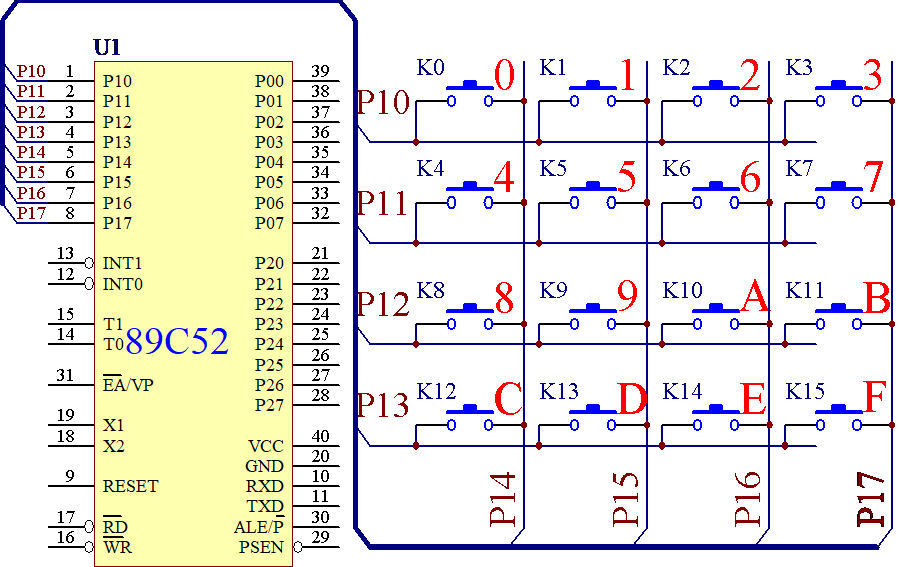The height and width of the screenshot is (567, 900).
Task: Click the K10 switch designator text
Action: point(682,290)
